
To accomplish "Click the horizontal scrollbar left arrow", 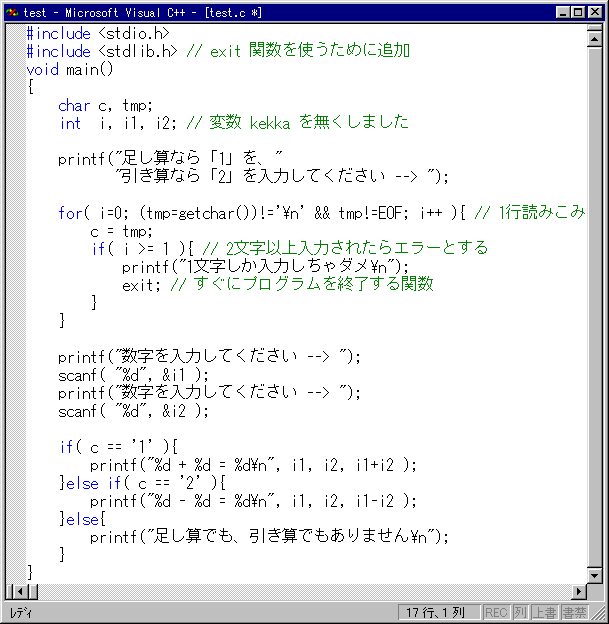I will tap(19, 592).
